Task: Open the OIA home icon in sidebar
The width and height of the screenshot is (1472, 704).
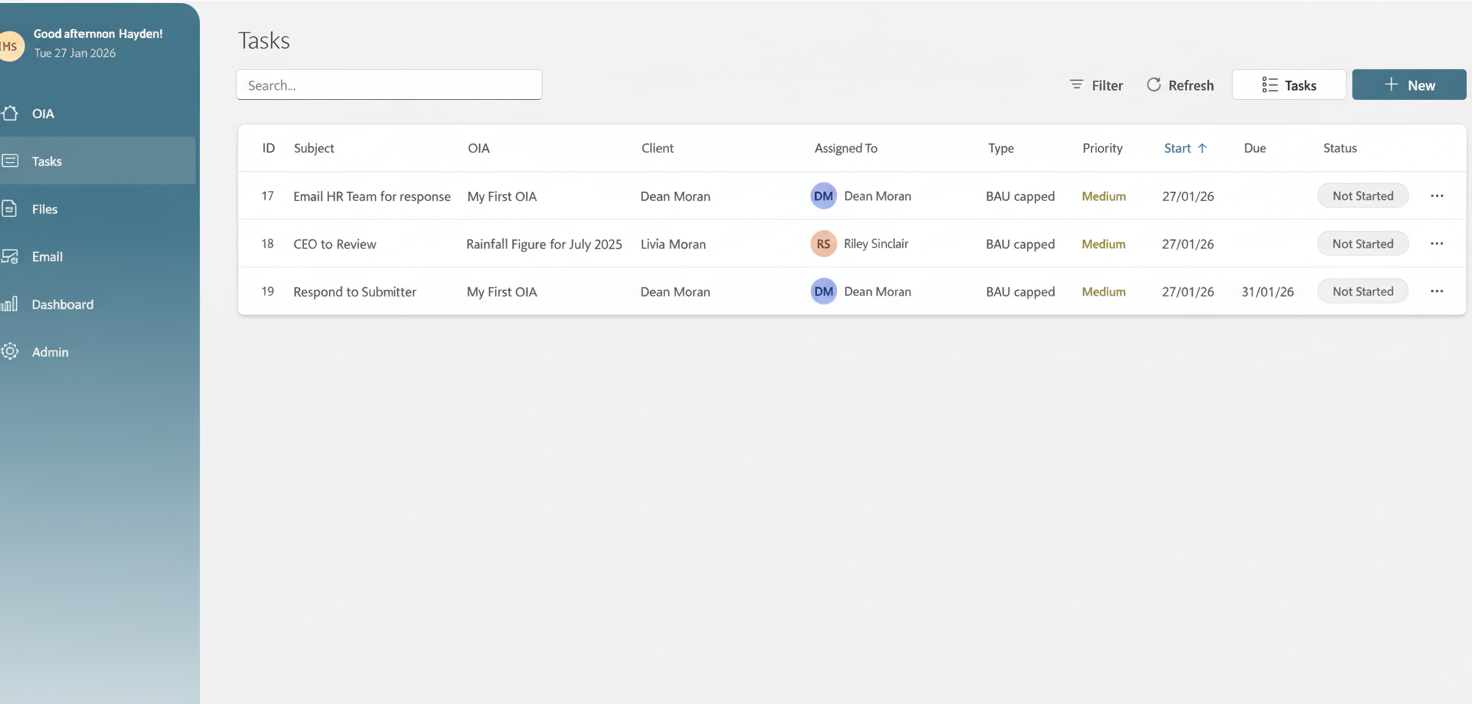Action: [x=10, y=113]
